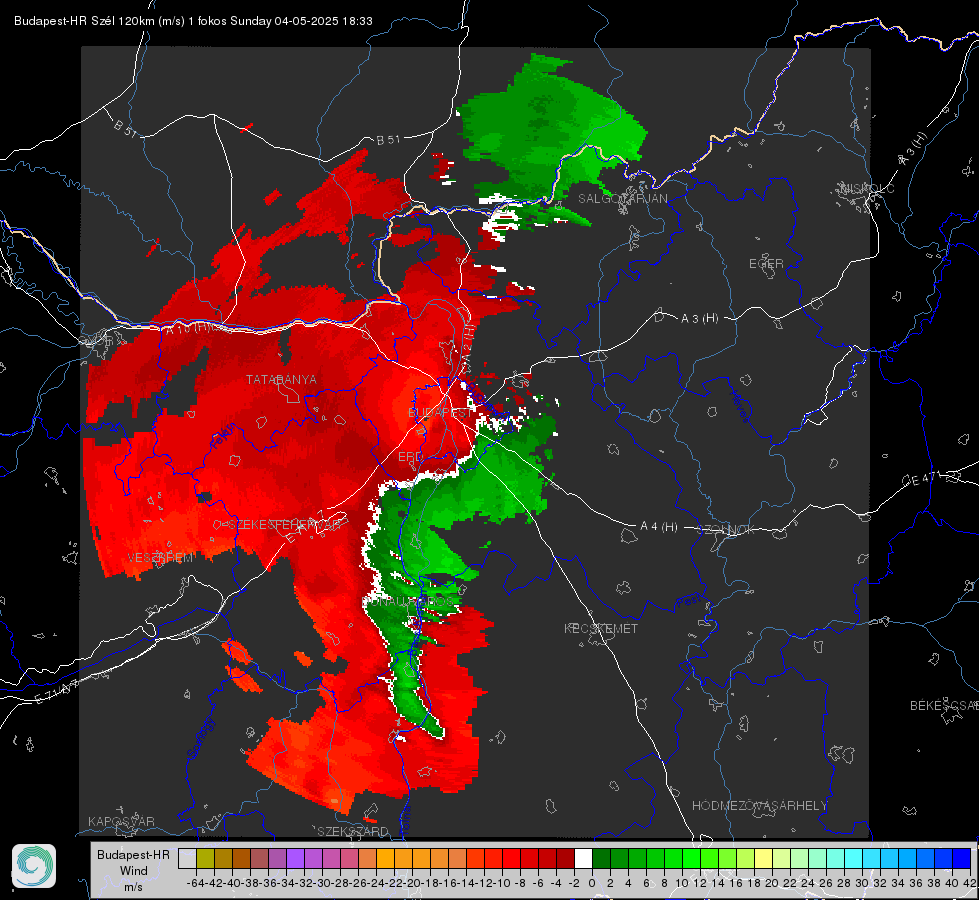Click the blue Pest county label
The height and width of the screenshot is (900, 979).
coord(688,602)
